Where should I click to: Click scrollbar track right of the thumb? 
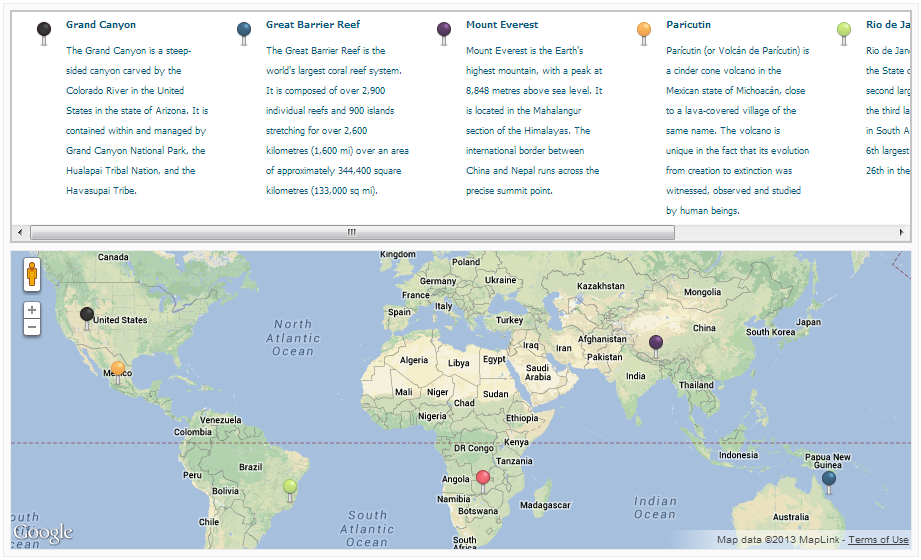point(784,232)
